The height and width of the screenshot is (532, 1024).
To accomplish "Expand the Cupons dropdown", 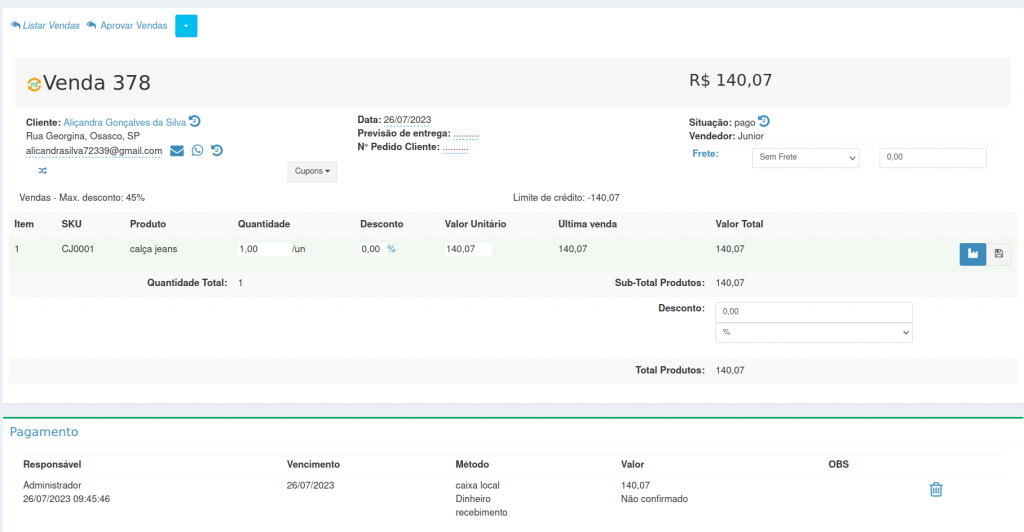I will [x=312, y=171].
